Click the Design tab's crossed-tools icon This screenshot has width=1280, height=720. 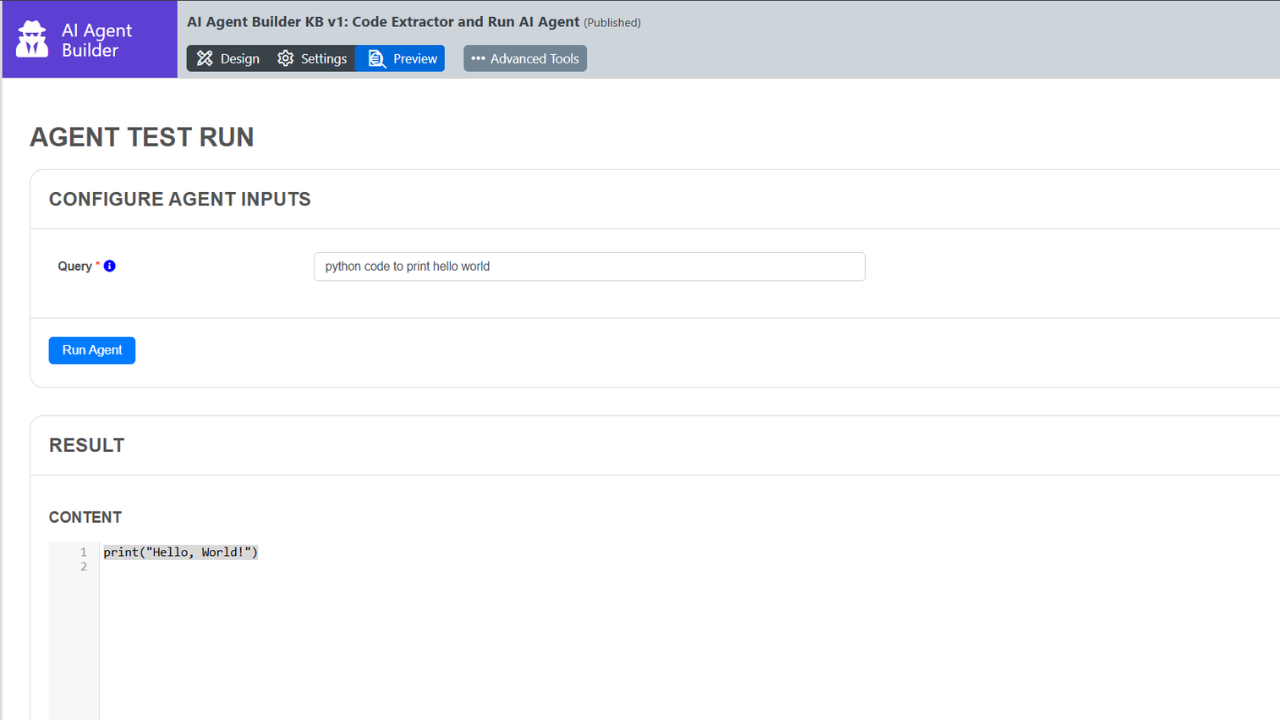[x=205, y=59]
